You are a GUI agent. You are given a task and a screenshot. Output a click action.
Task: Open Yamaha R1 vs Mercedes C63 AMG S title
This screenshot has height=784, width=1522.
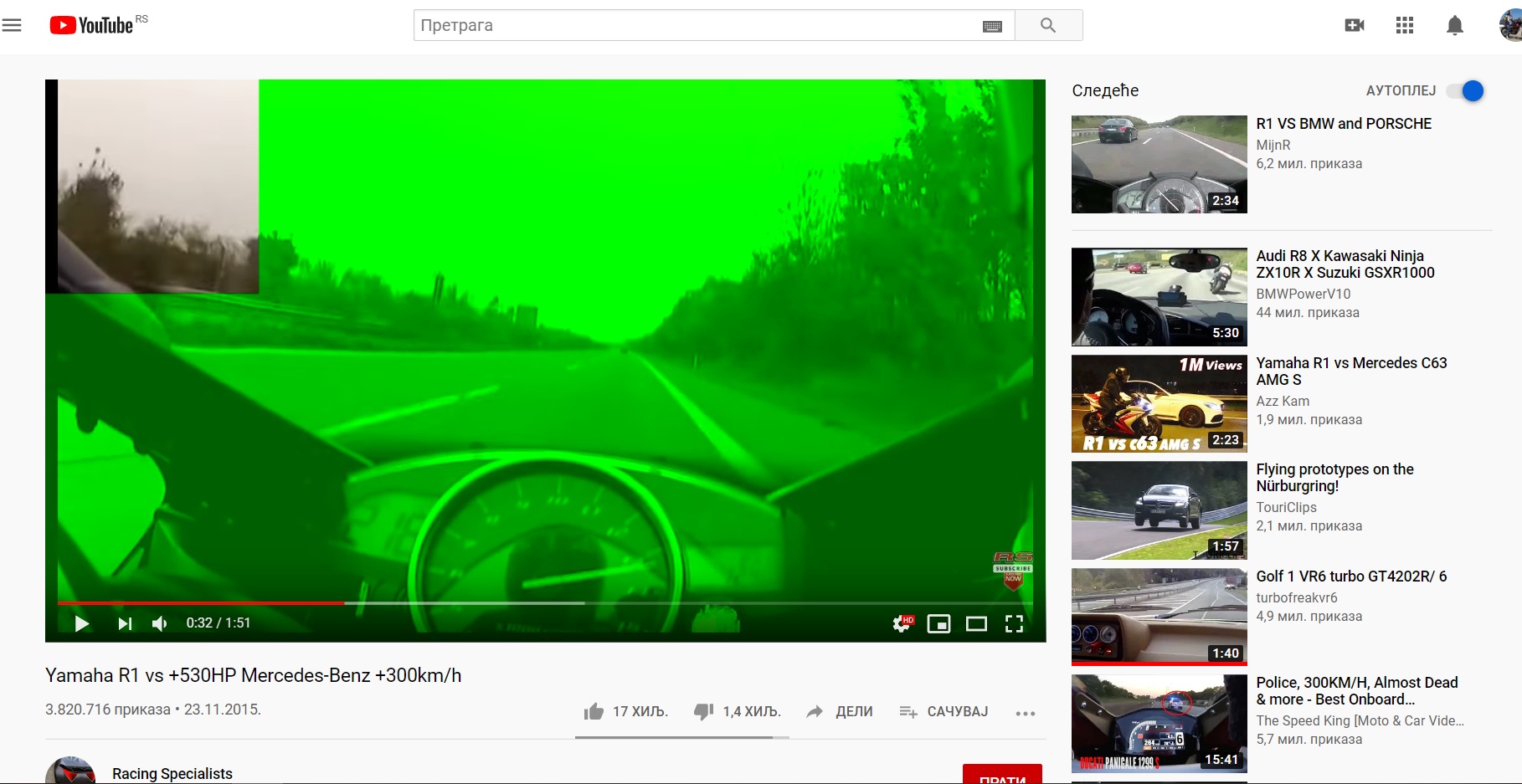1351,372
